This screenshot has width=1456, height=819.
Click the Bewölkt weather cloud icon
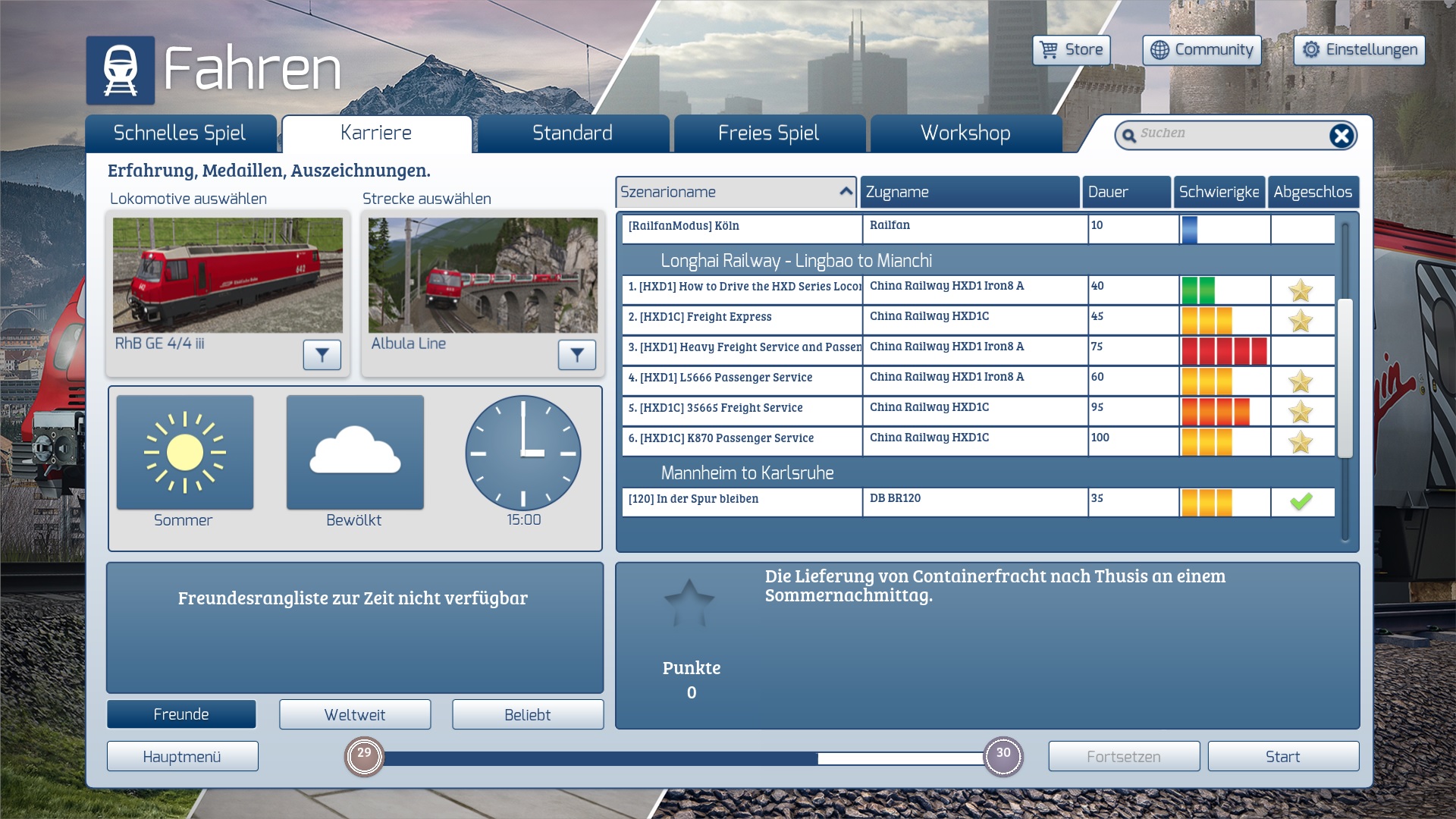[355, 453]
